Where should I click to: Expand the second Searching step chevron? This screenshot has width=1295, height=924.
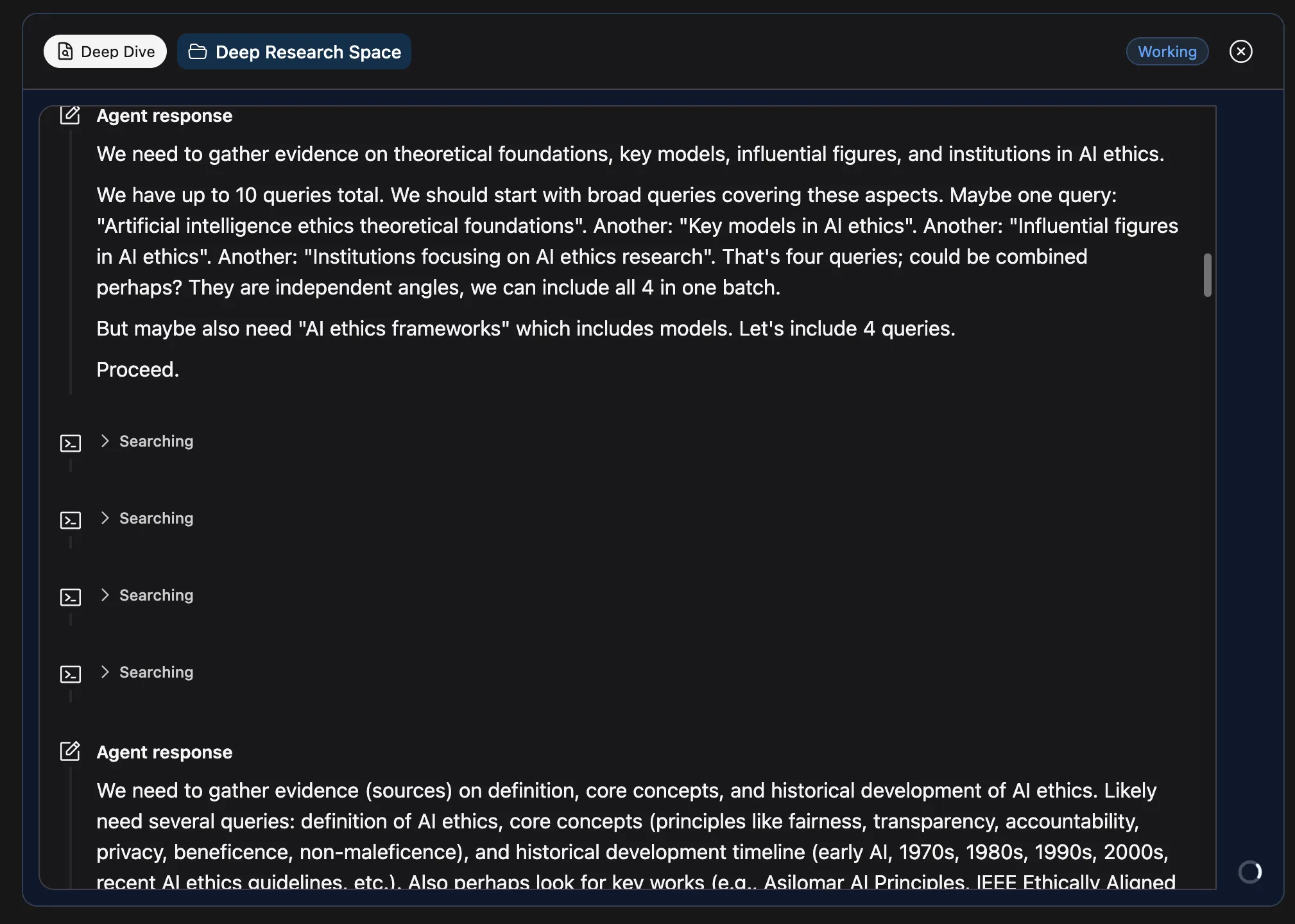click(105, 518)
